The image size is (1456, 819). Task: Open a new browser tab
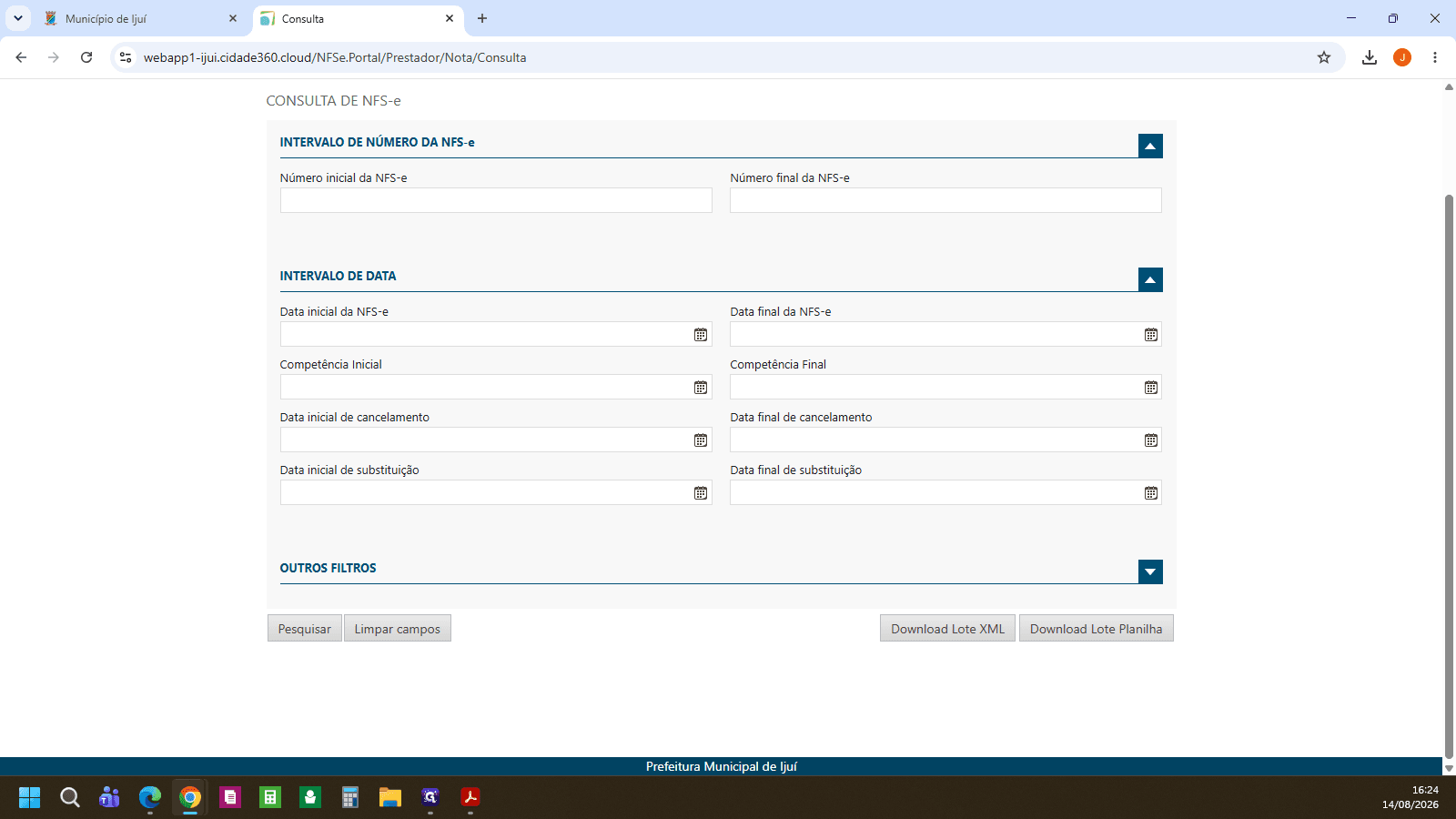[x=482, y=18]
